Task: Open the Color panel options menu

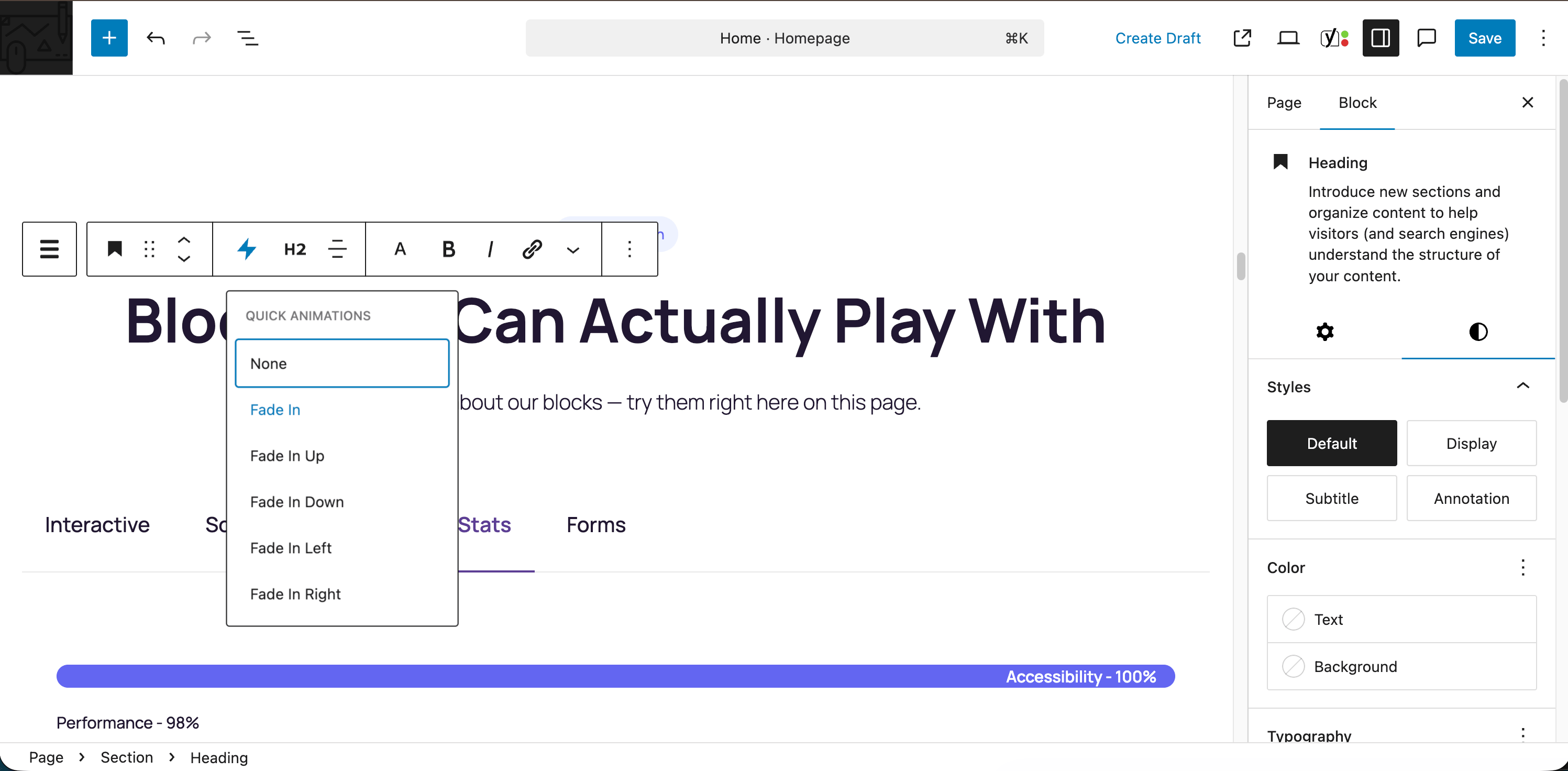Action: click(x=1522, y=568)
